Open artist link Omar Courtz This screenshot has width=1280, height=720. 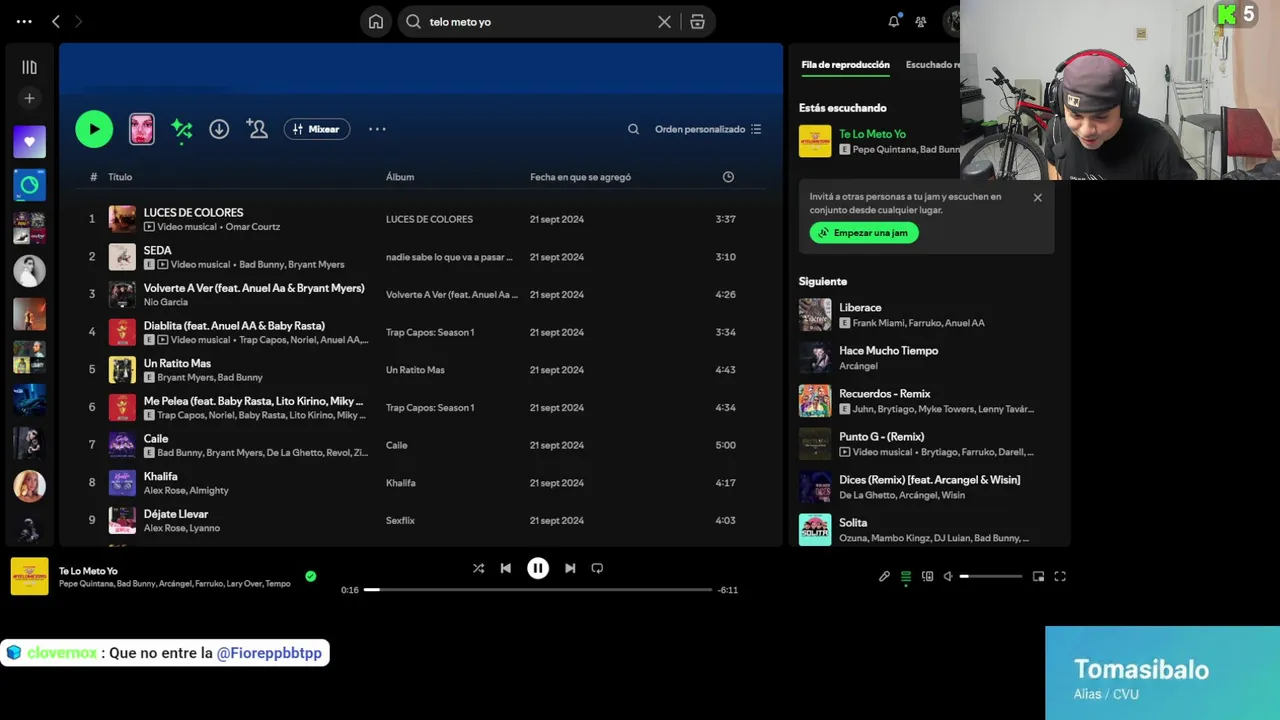click(x=252, y=227)
